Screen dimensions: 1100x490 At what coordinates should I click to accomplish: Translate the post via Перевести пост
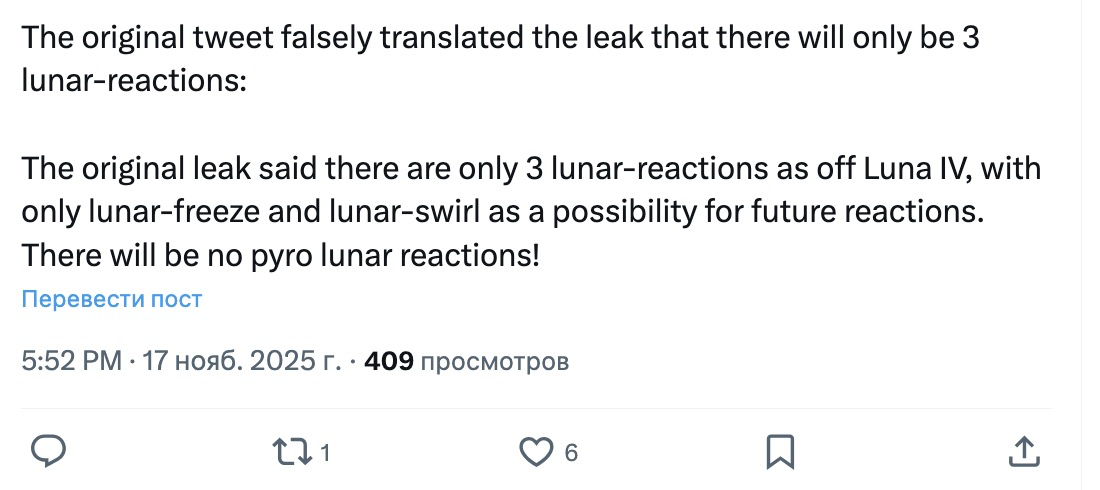112,299
